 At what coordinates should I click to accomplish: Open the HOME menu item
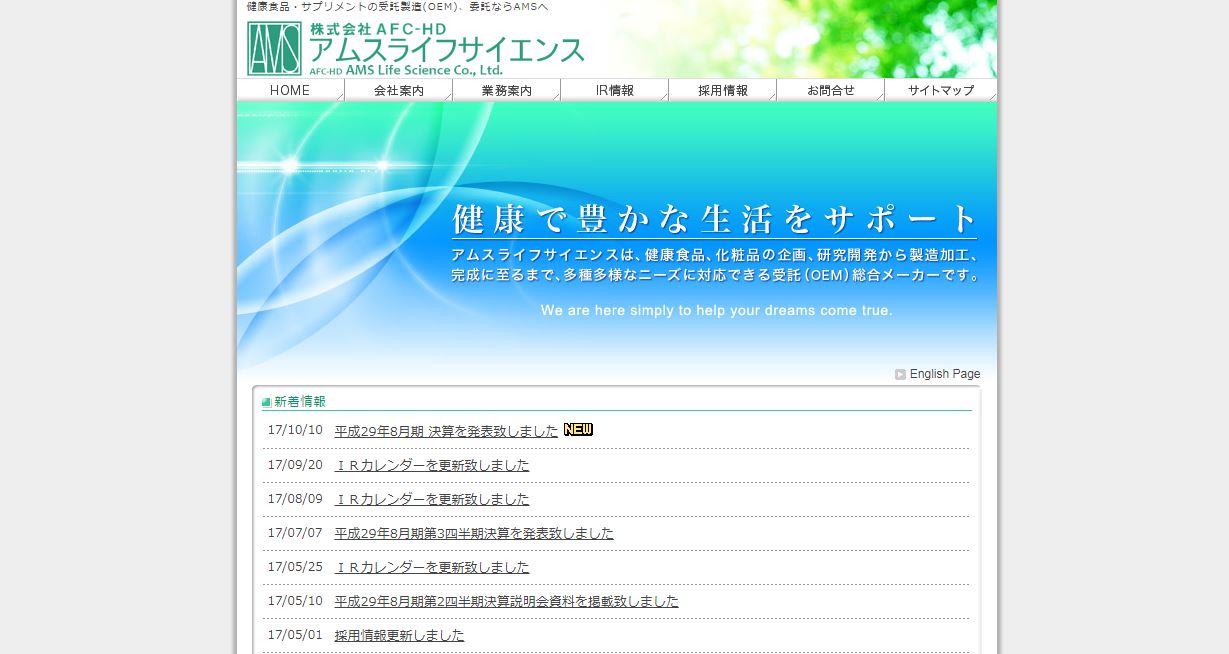point(289,90)
